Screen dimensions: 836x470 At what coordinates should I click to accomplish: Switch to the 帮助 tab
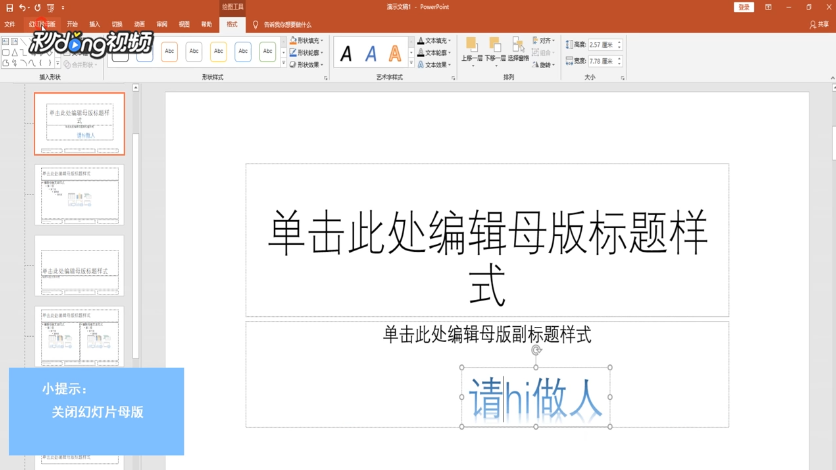click(207, 25)
